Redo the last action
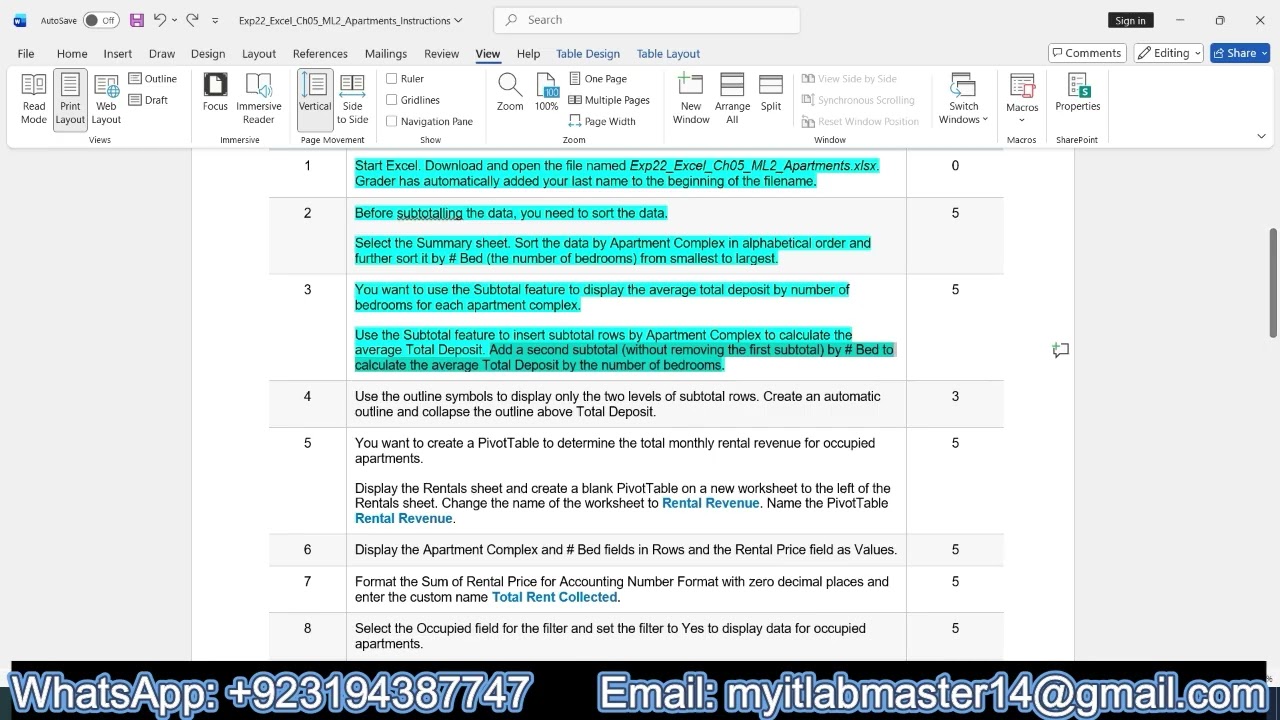The width and height of the screenshot is (1280, 720). [x=193, y=20]
